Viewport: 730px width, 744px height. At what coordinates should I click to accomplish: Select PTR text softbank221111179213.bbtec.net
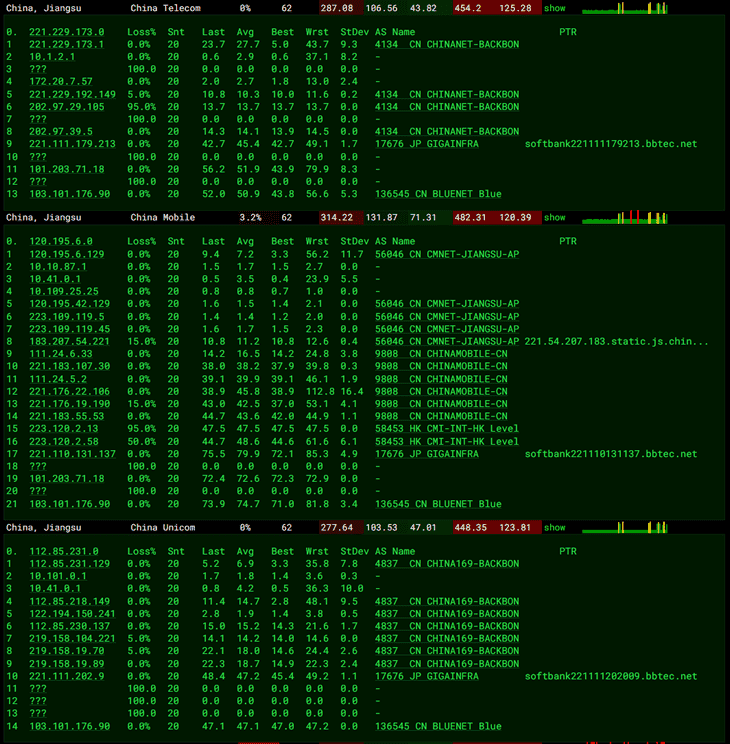(611, 144)
